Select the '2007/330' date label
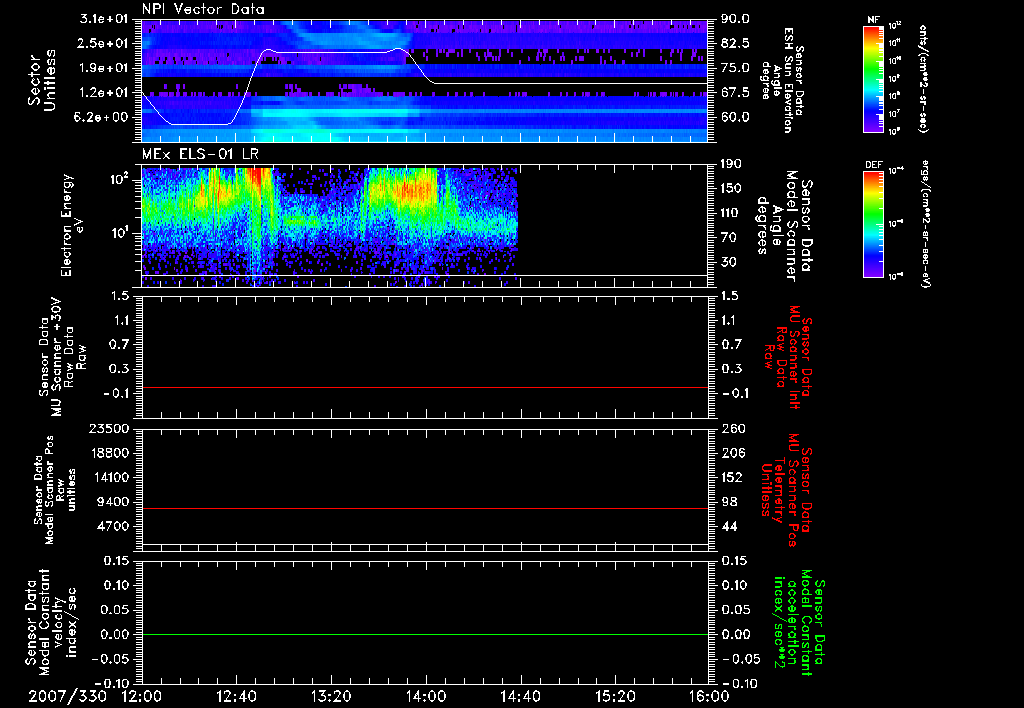Screen dimensions: 1024x708 coord(67,696)
